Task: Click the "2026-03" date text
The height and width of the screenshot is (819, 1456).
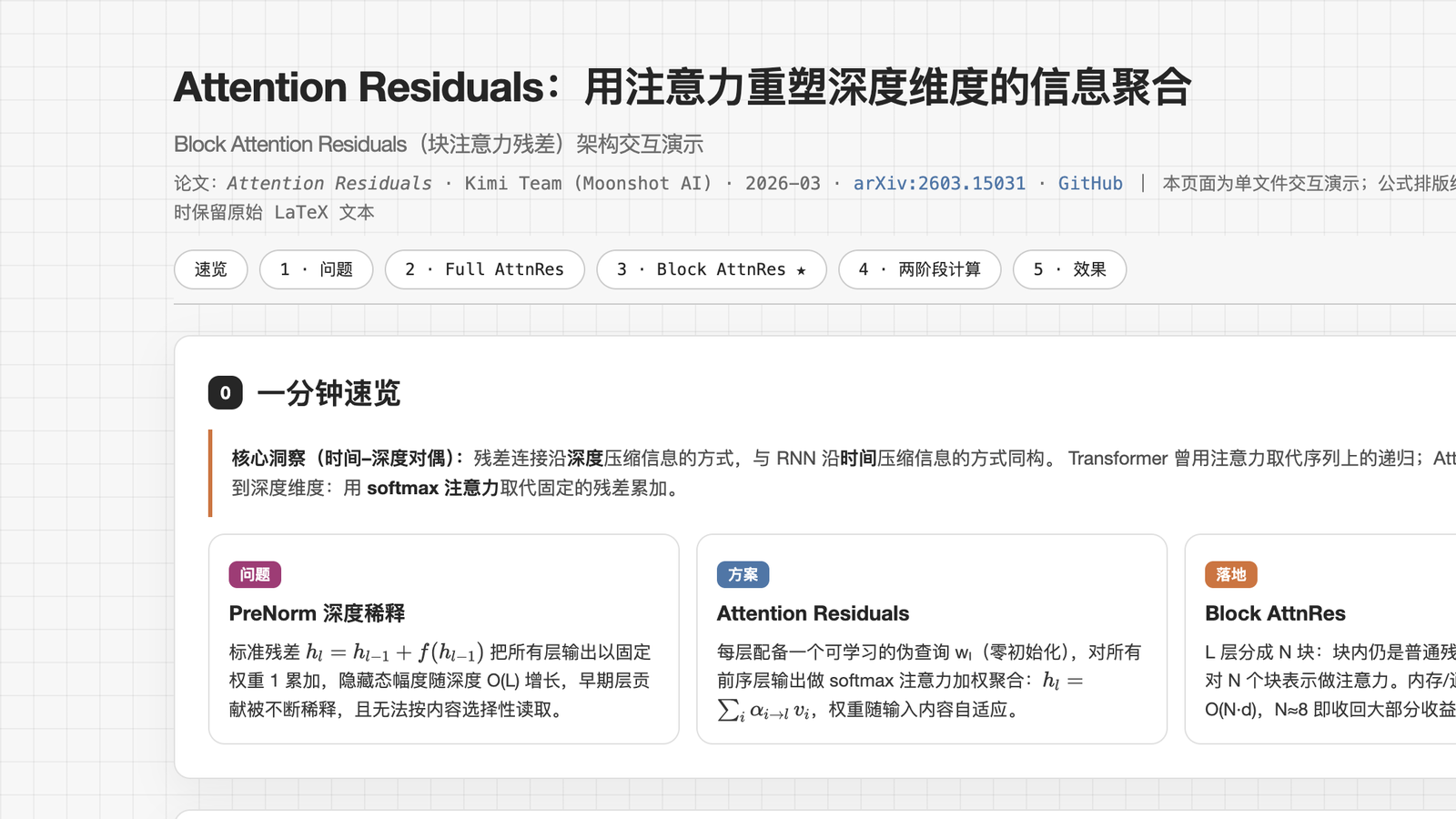Action: click(x=783, y=183)
